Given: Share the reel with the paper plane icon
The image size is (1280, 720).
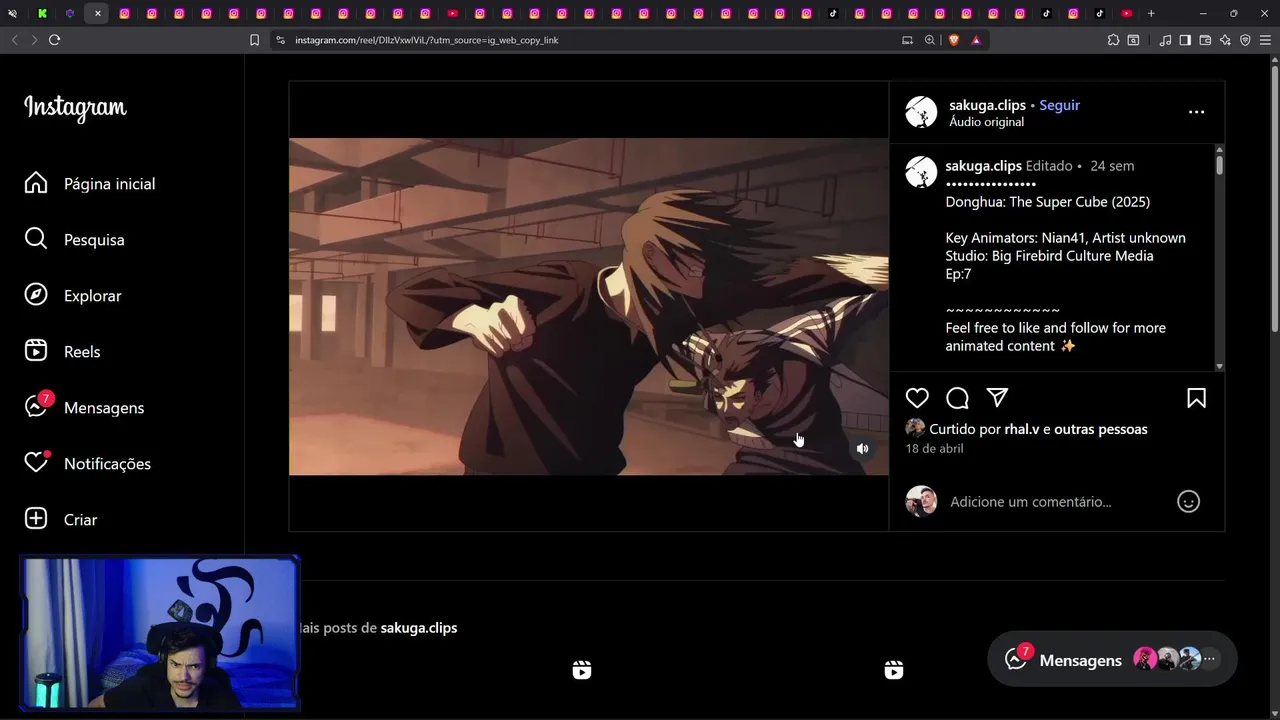Looking at the screenshot, I should pos(997,398).
